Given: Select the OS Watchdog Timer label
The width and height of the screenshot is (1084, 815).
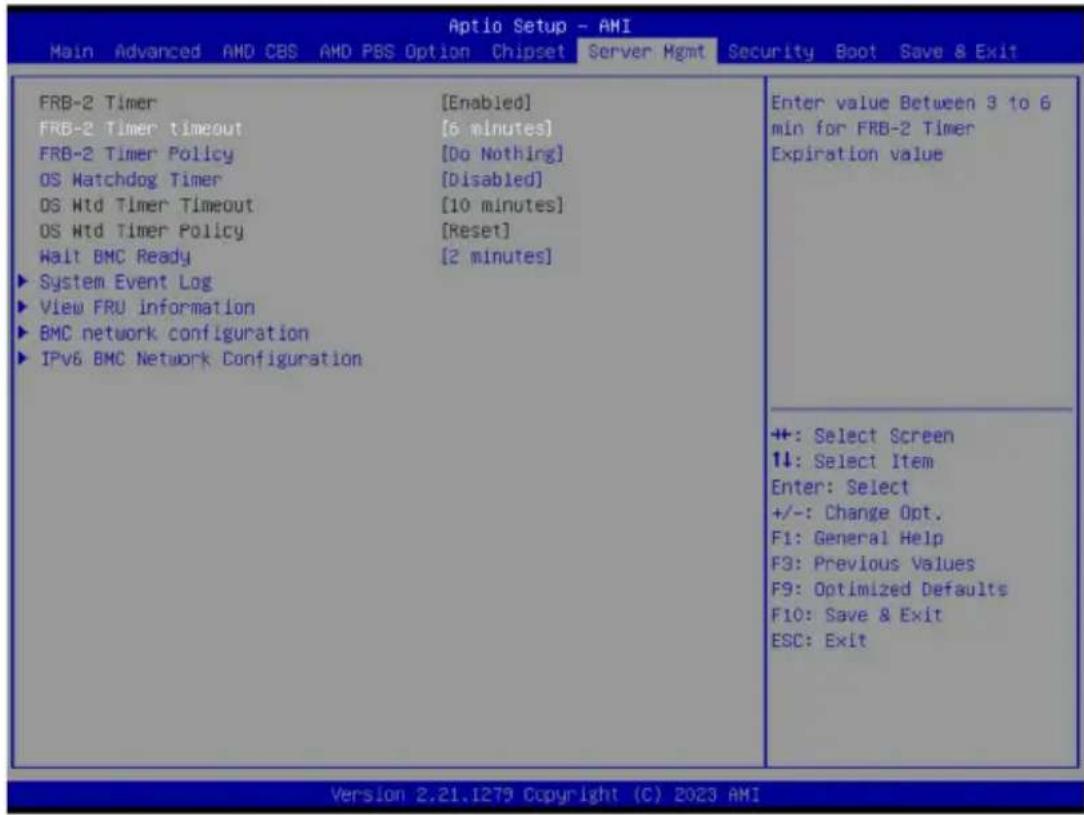Looking at the screenshot, I should click(131, 180).
